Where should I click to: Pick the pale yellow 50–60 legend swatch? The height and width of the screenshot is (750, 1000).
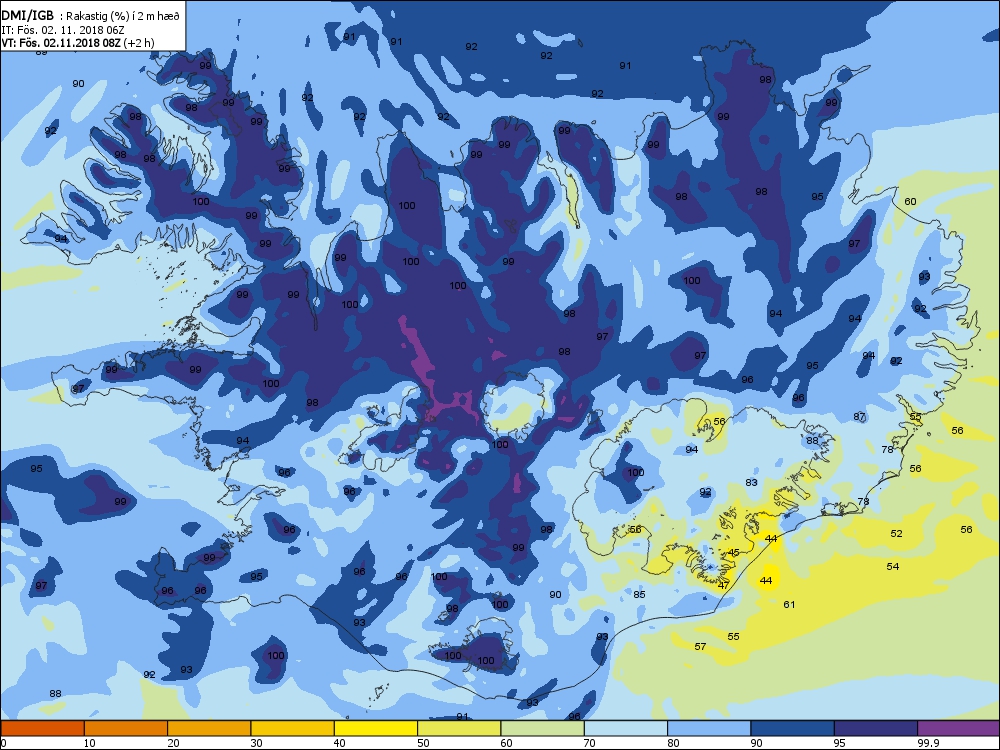(x=459, y=728)
